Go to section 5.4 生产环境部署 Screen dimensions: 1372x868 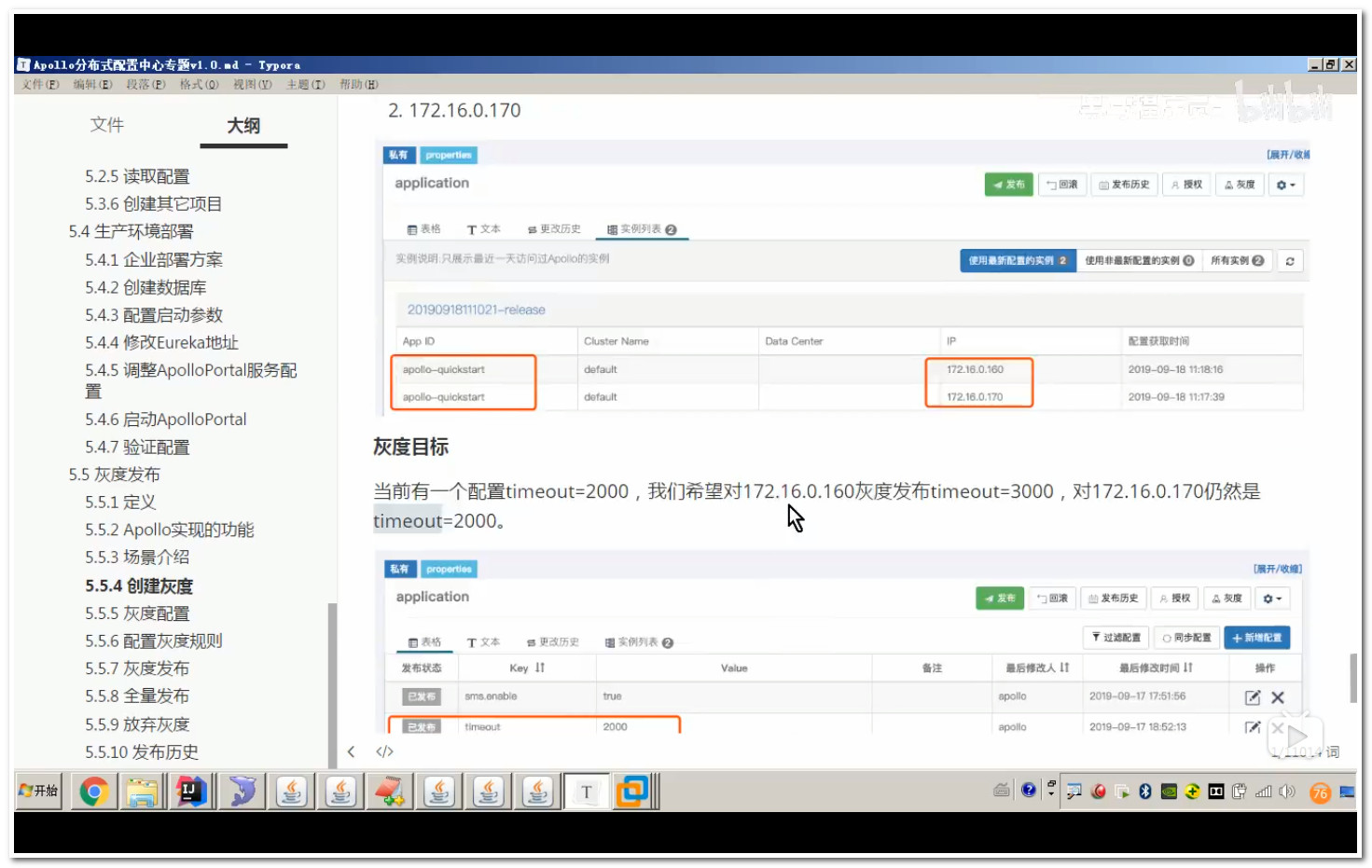point(131,231)
